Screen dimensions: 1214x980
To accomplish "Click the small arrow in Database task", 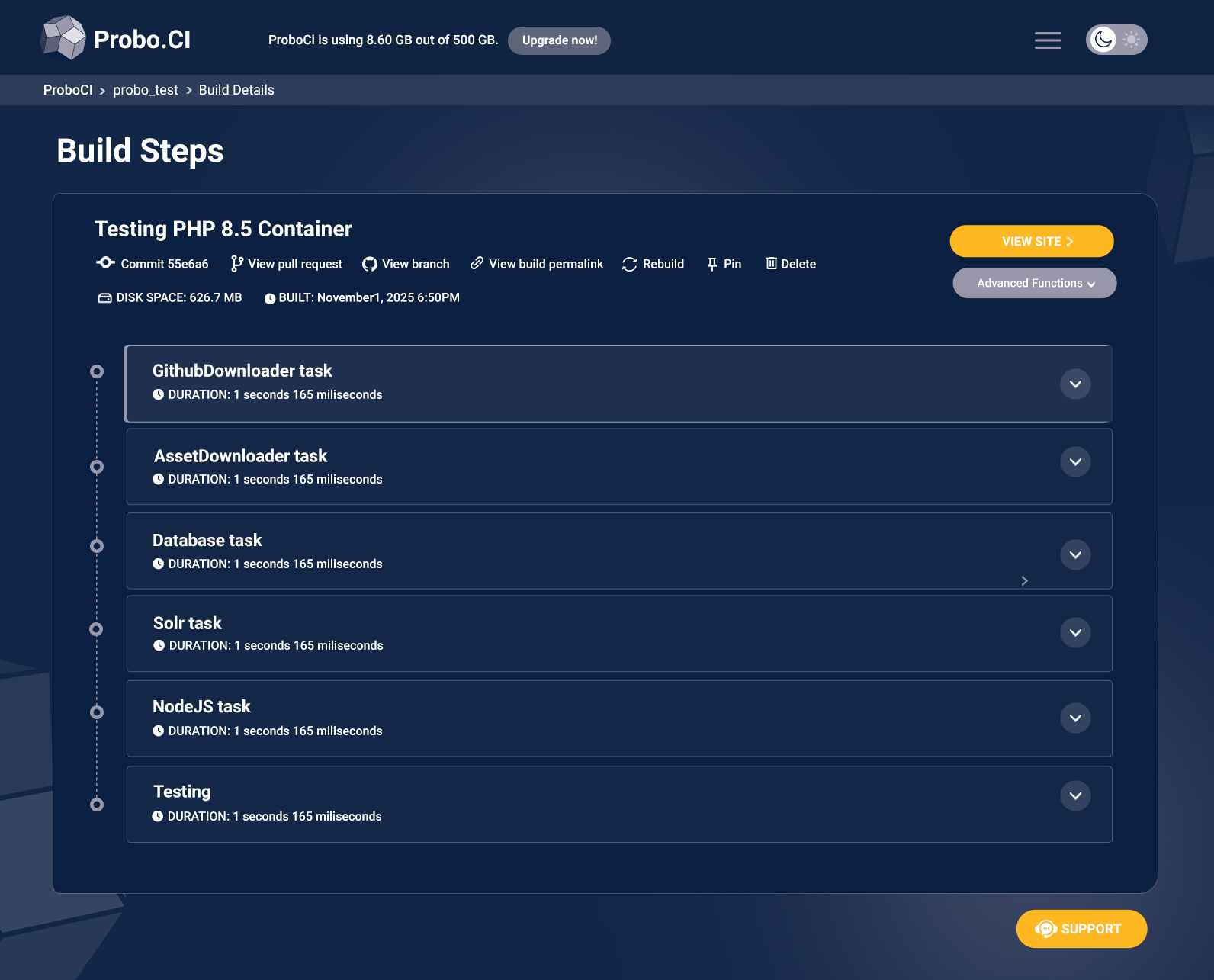I will 1025,581.
